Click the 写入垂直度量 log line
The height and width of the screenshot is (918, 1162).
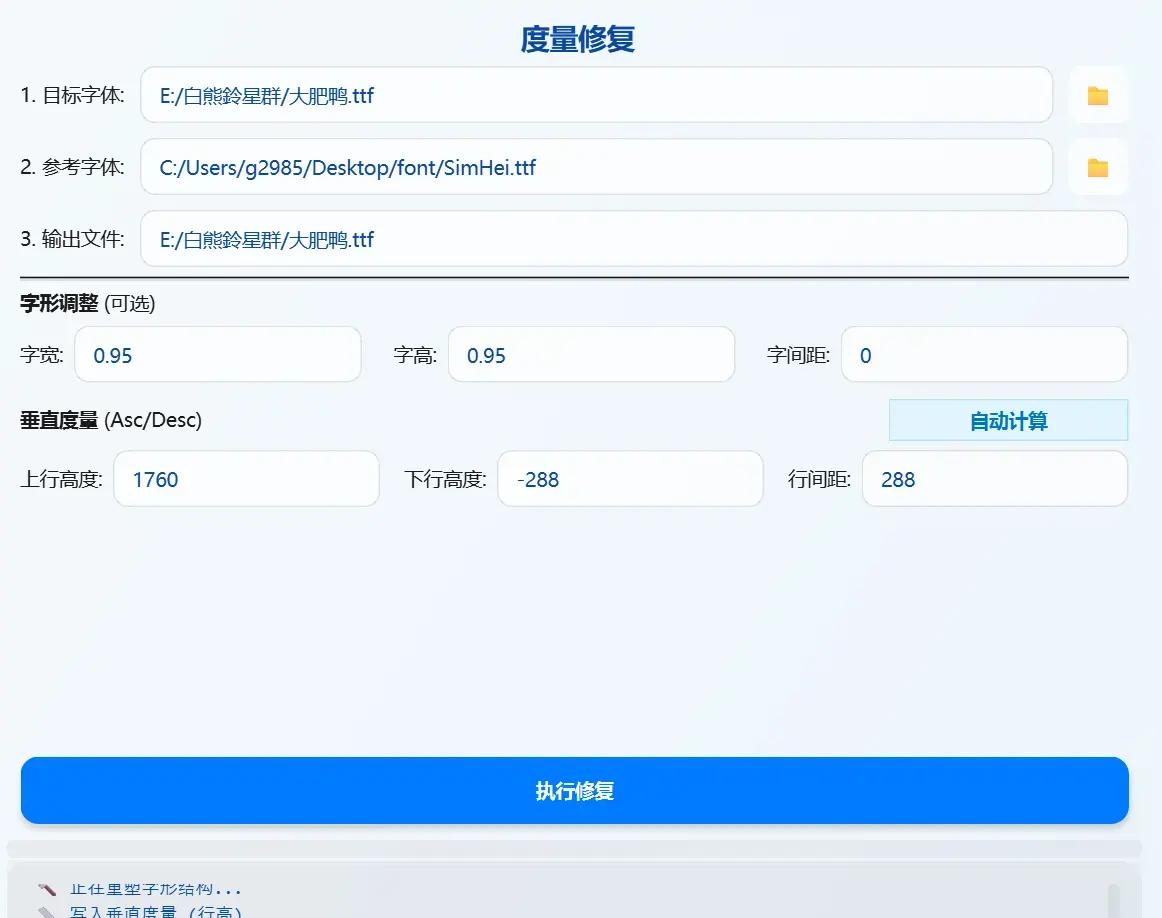pyautogui.click(x=156, y=912)
